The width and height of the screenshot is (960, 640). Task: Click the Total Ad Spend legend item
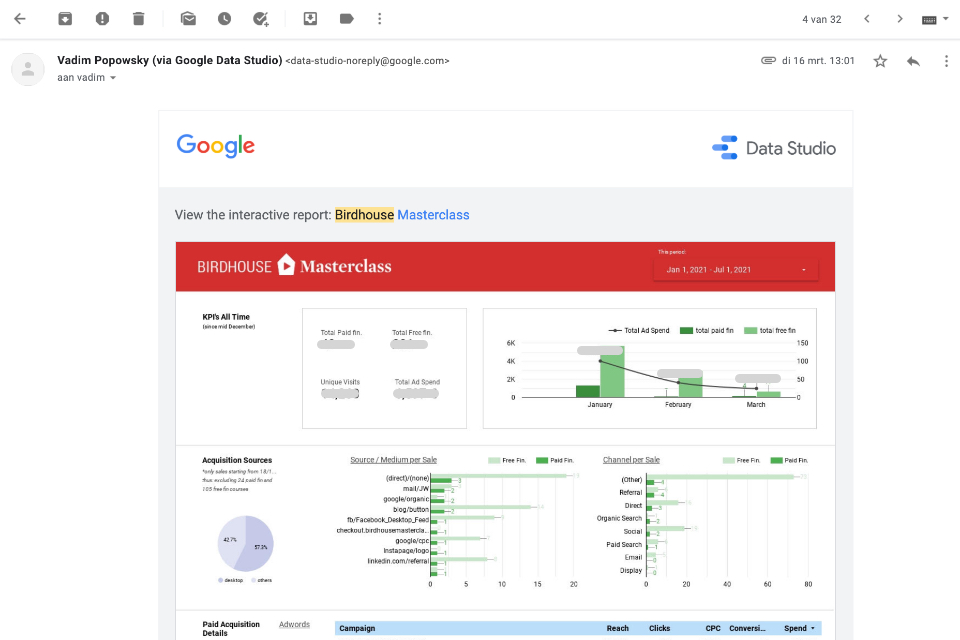(x=639, y=331)
